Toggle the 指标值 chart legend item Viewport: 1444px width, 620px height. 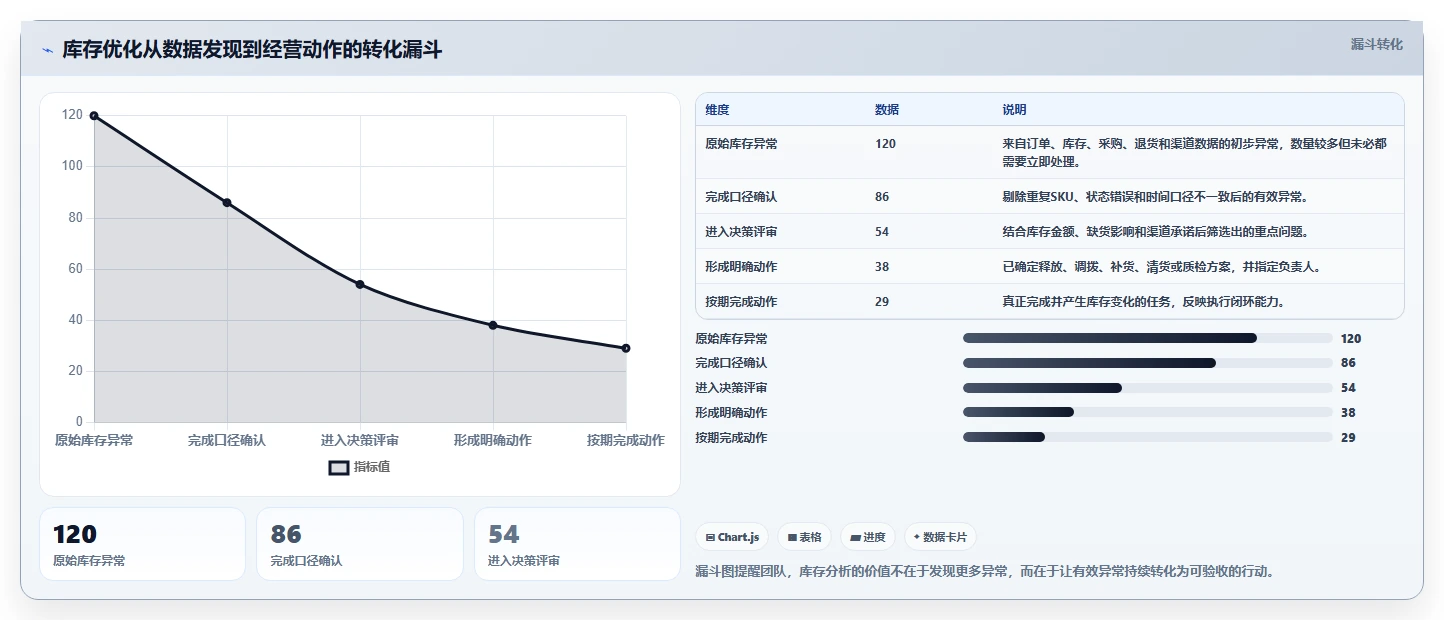point(360,467)
